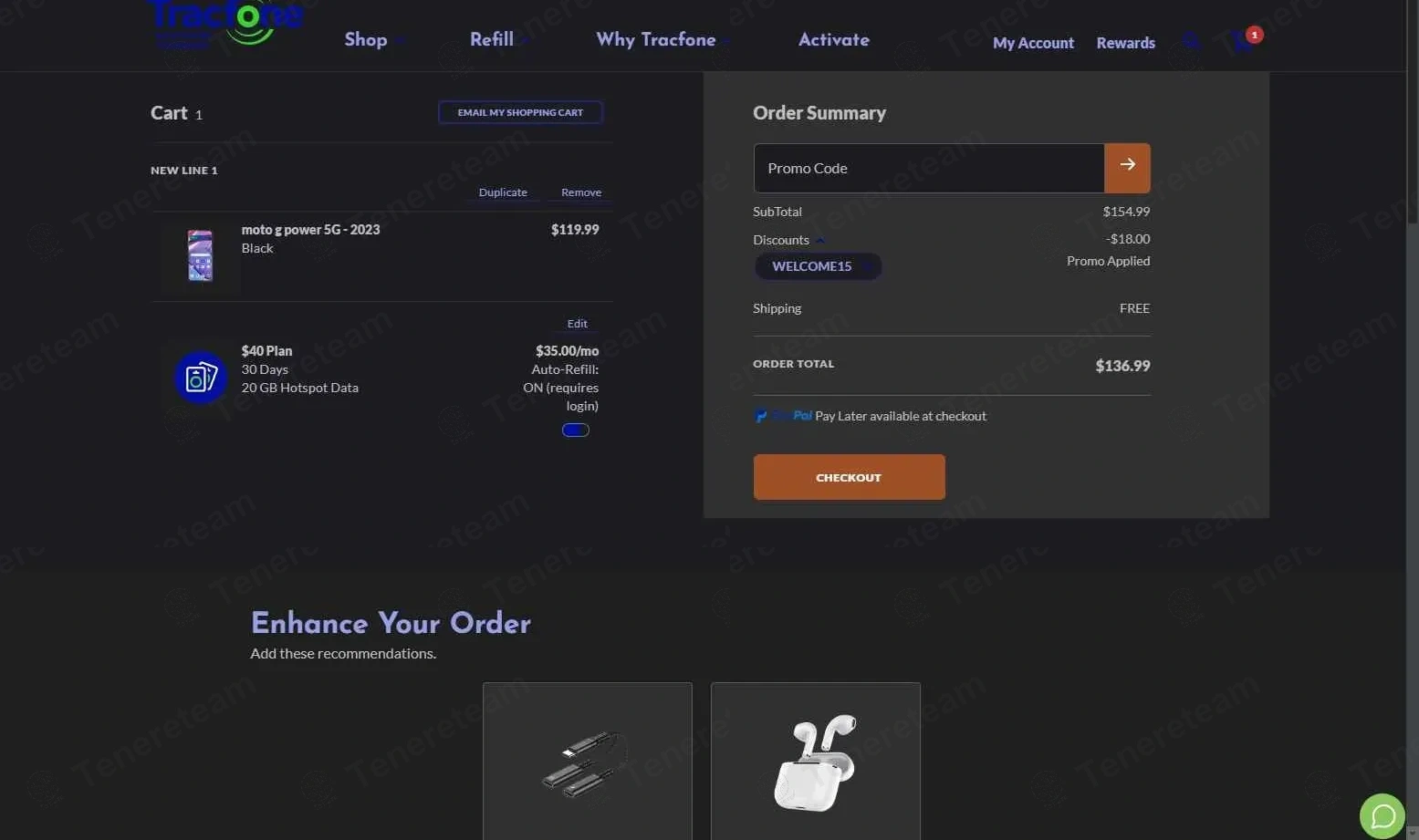Image resolution: width=1419 pixels, height=840 pixels.
Task: Click the PayPal logo
Action: click(784, 416)
